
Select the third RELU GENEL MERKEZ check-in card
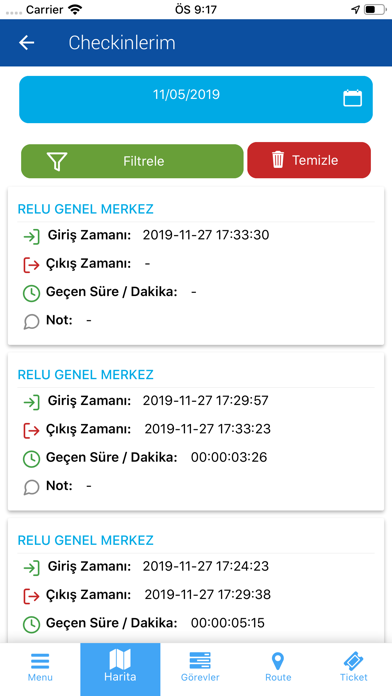click(196, 581)
